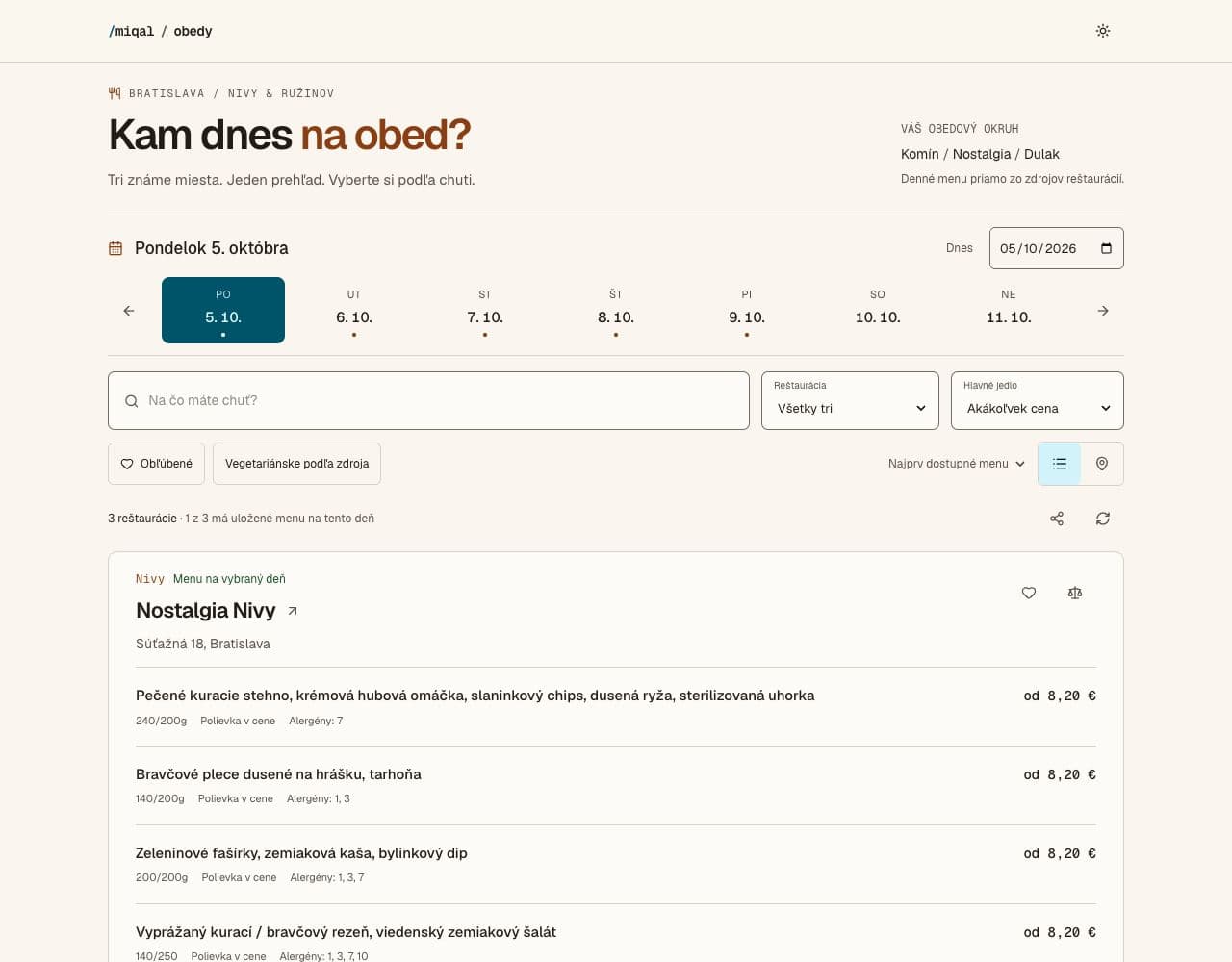Image resolution: width=1232 pixels, height=962 pixels.
Task: Click the calendar icon beside Pondelok 5. októbra
Action: [115, 248]
